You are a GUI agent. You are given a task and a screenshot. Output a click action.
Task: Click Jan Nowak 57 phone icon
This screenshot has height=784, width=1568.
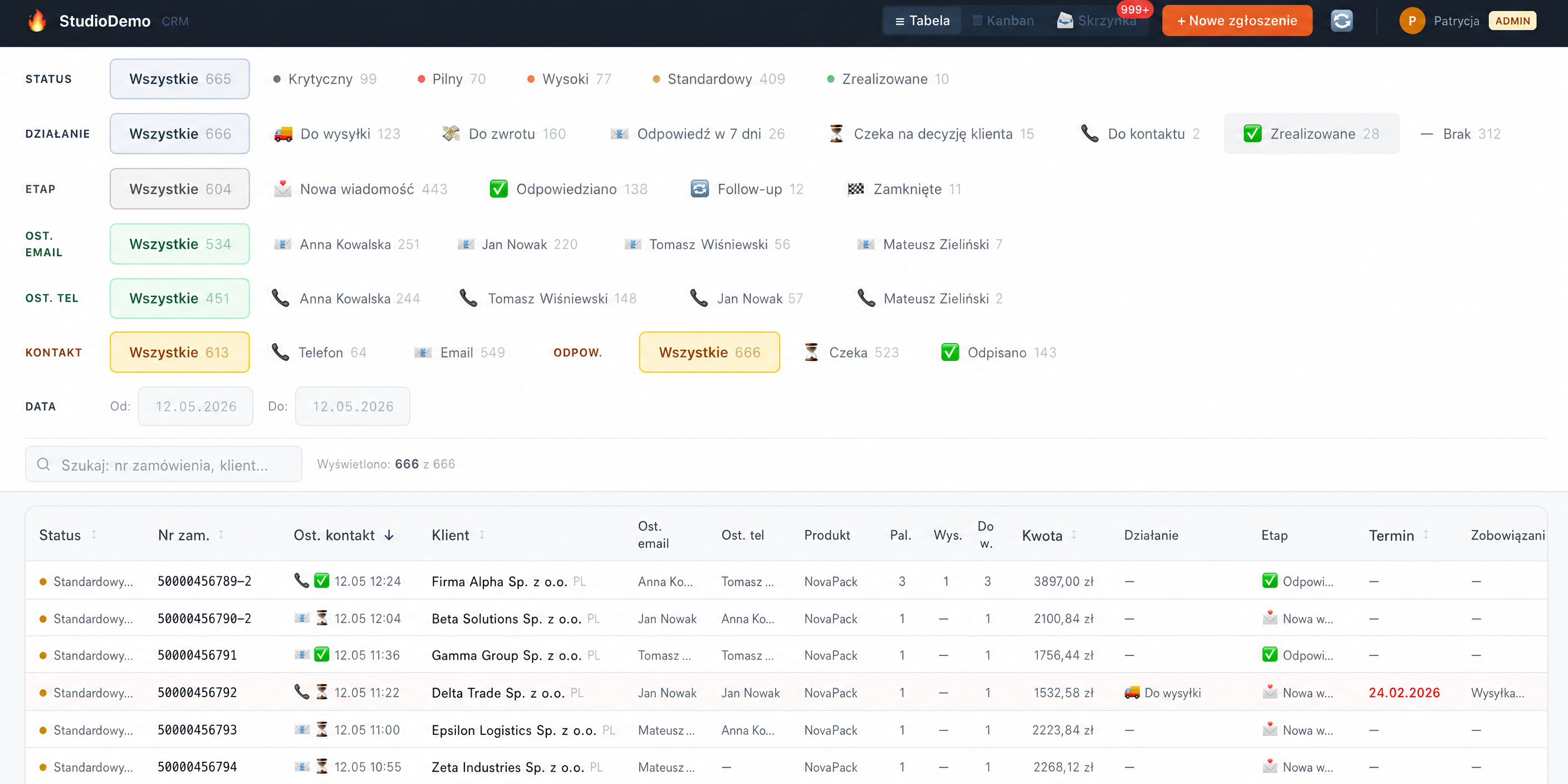(699, 298)
